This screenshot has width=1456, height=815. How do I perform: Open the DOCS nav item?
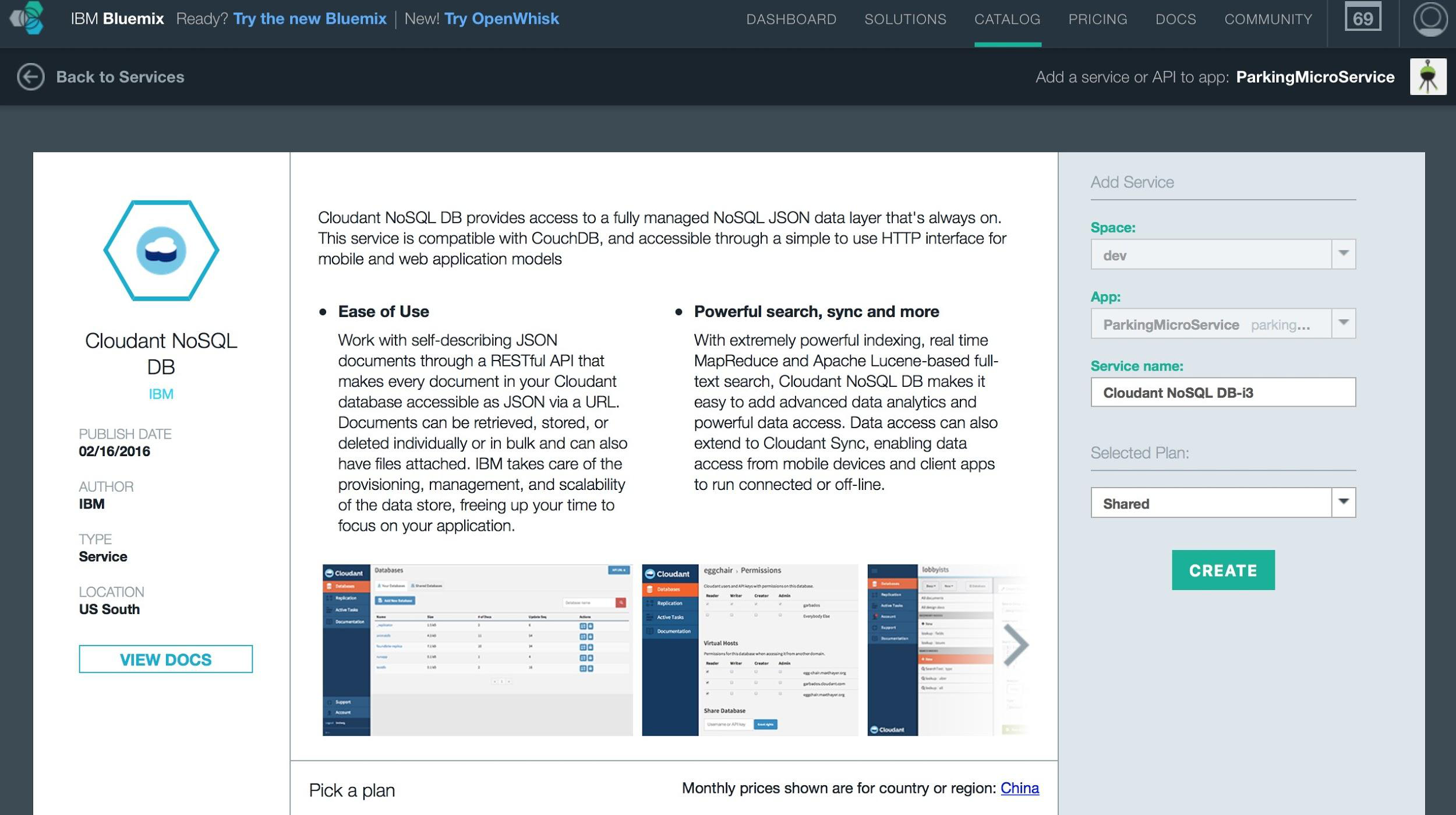(x=1175, y=19)
